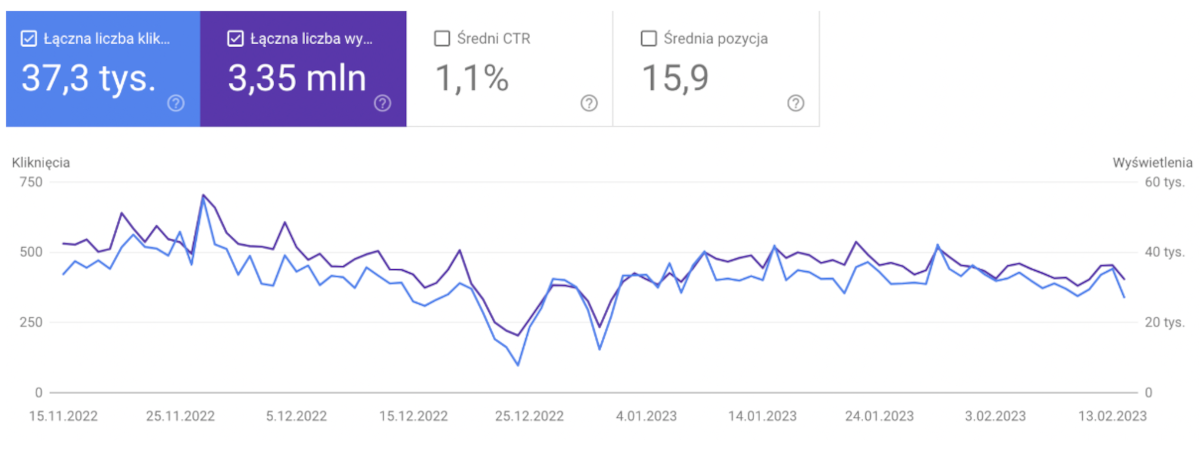Image resolution: width=1200 pixels, height=452 pixels.
Task: Click help icon on Średni CTR card
Action: pyautogui.click(x=589, y=103)
